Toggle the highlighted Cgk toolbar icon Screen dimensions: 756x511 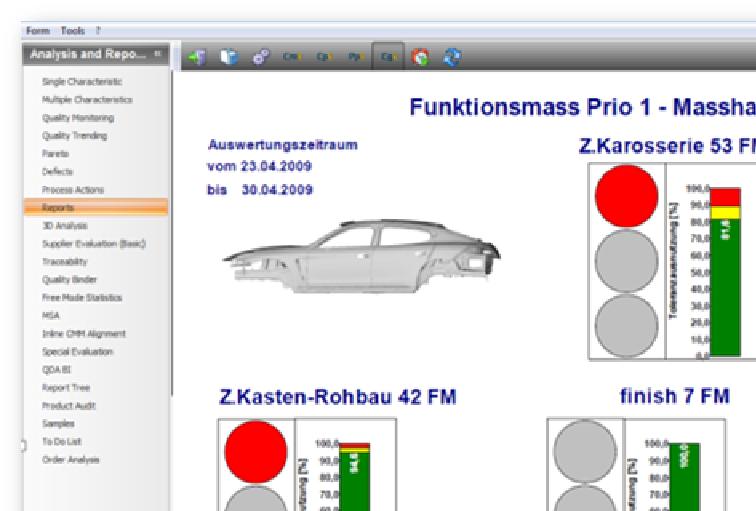pyautogui.click(x=388, y=56)
